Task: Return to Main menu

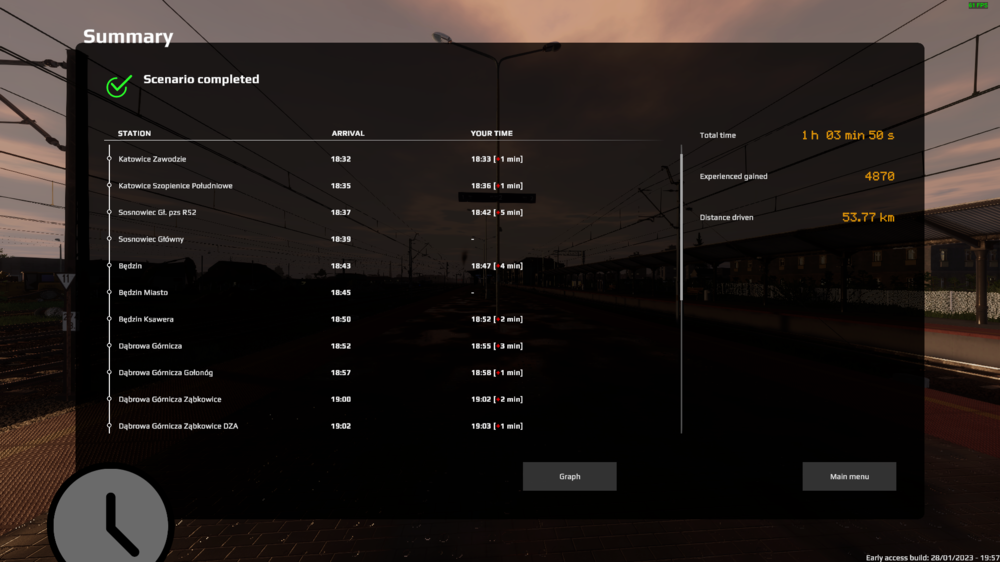Action: [849, 477]
